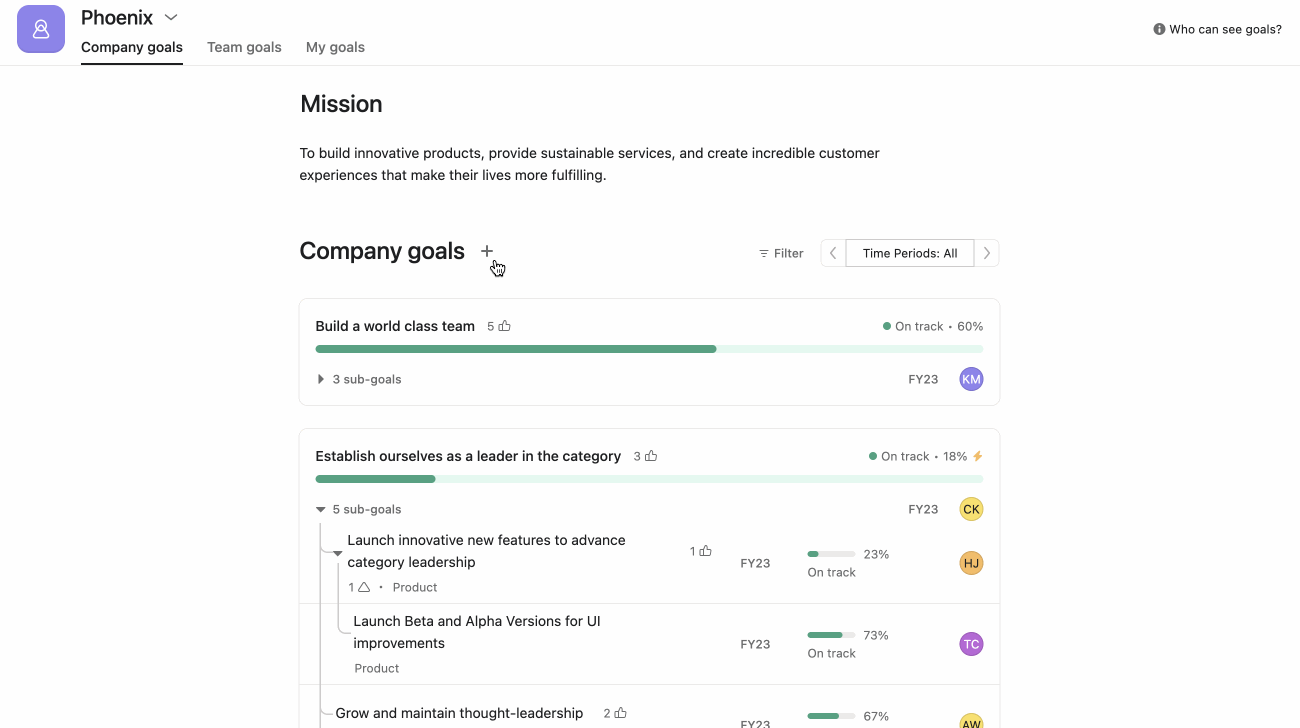1300x728 pixels.
Task: Open the Phoenix dropdown chevron
Action: tap(171, 17)
